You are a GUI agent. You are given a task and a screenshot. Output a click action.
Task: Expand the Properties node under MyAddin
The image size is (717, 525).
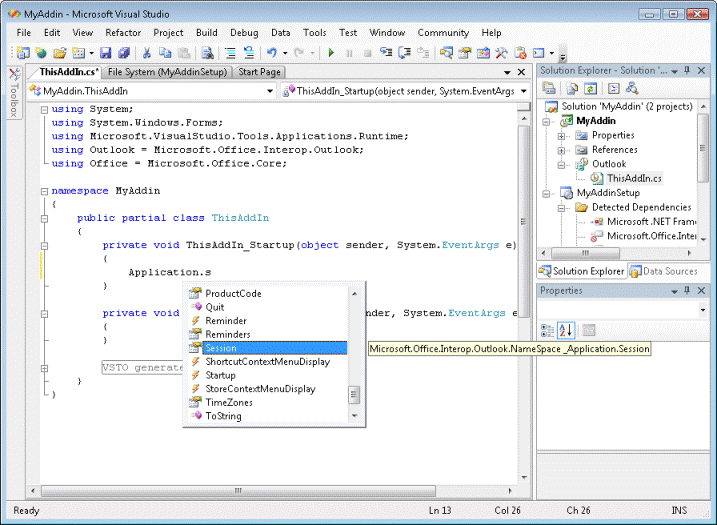point(561,136)
